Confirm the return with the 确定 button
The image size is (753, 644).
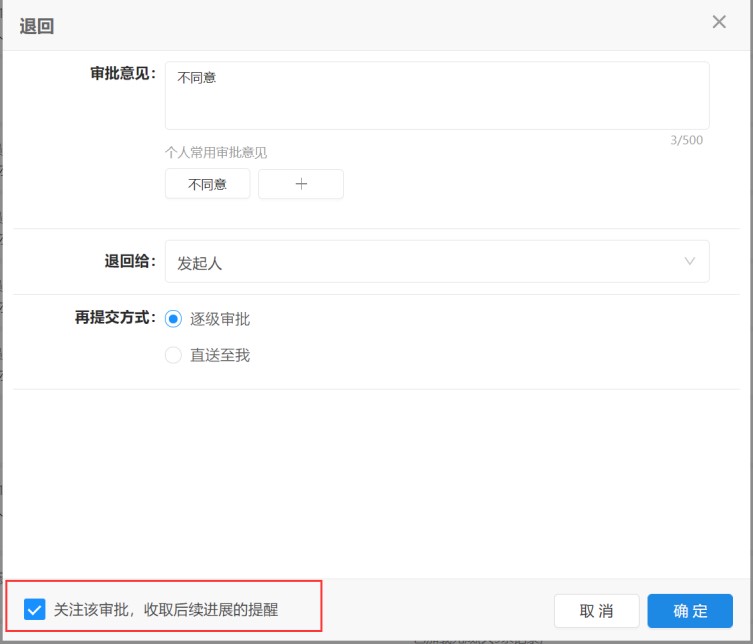coord(690,611)
